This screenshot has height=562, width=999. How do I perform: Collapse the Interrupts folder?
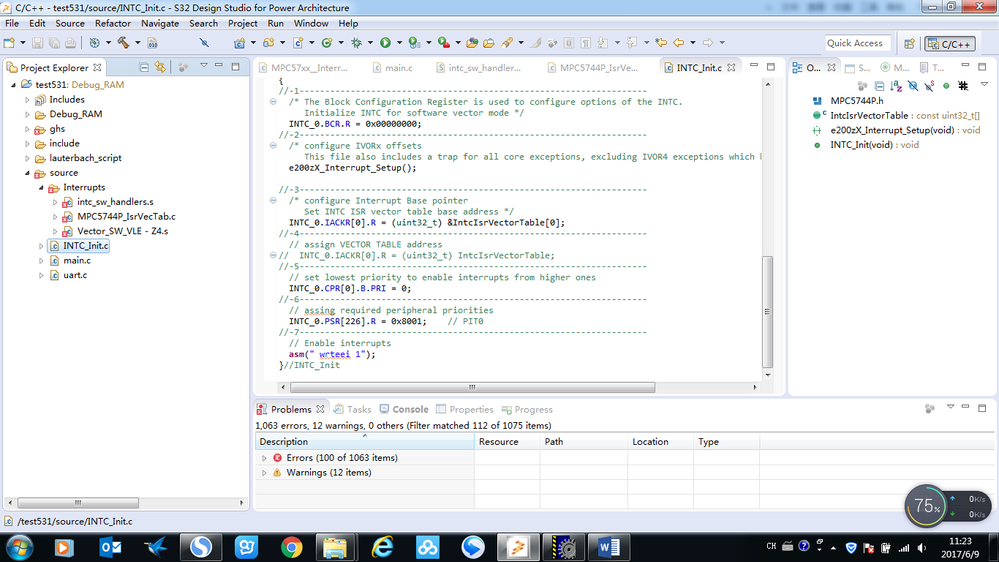(41, 187)
